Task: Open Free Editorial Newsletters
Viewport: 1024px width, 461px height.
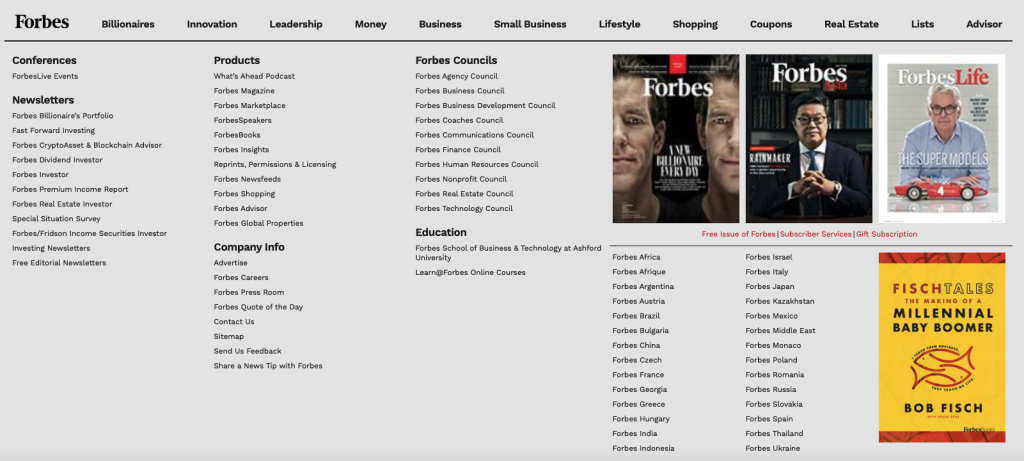Action: [x=59, y=262]
